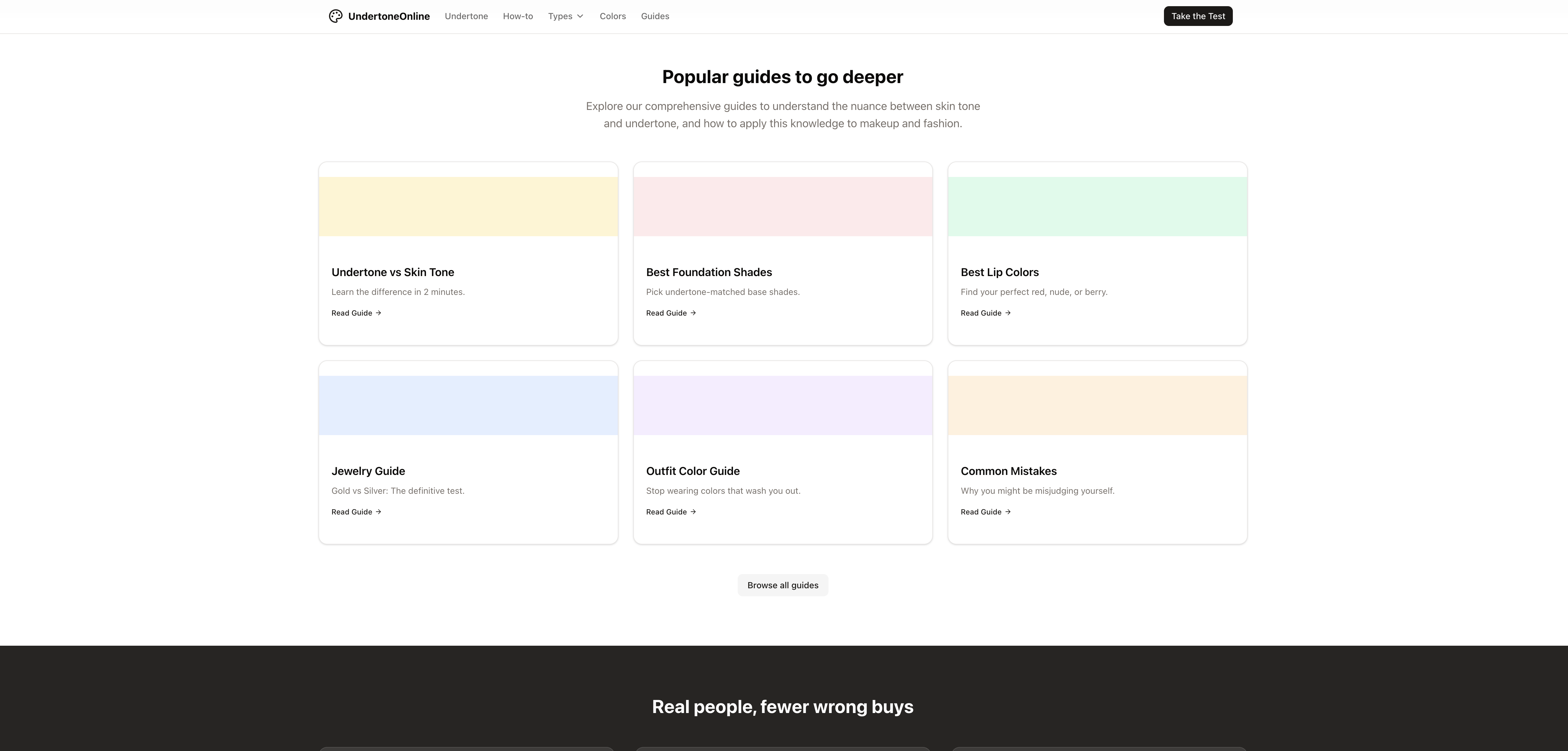Open the Guides nav item
Screen dimensions: 1568x751
pyautogui.click(x=655, y=16)
